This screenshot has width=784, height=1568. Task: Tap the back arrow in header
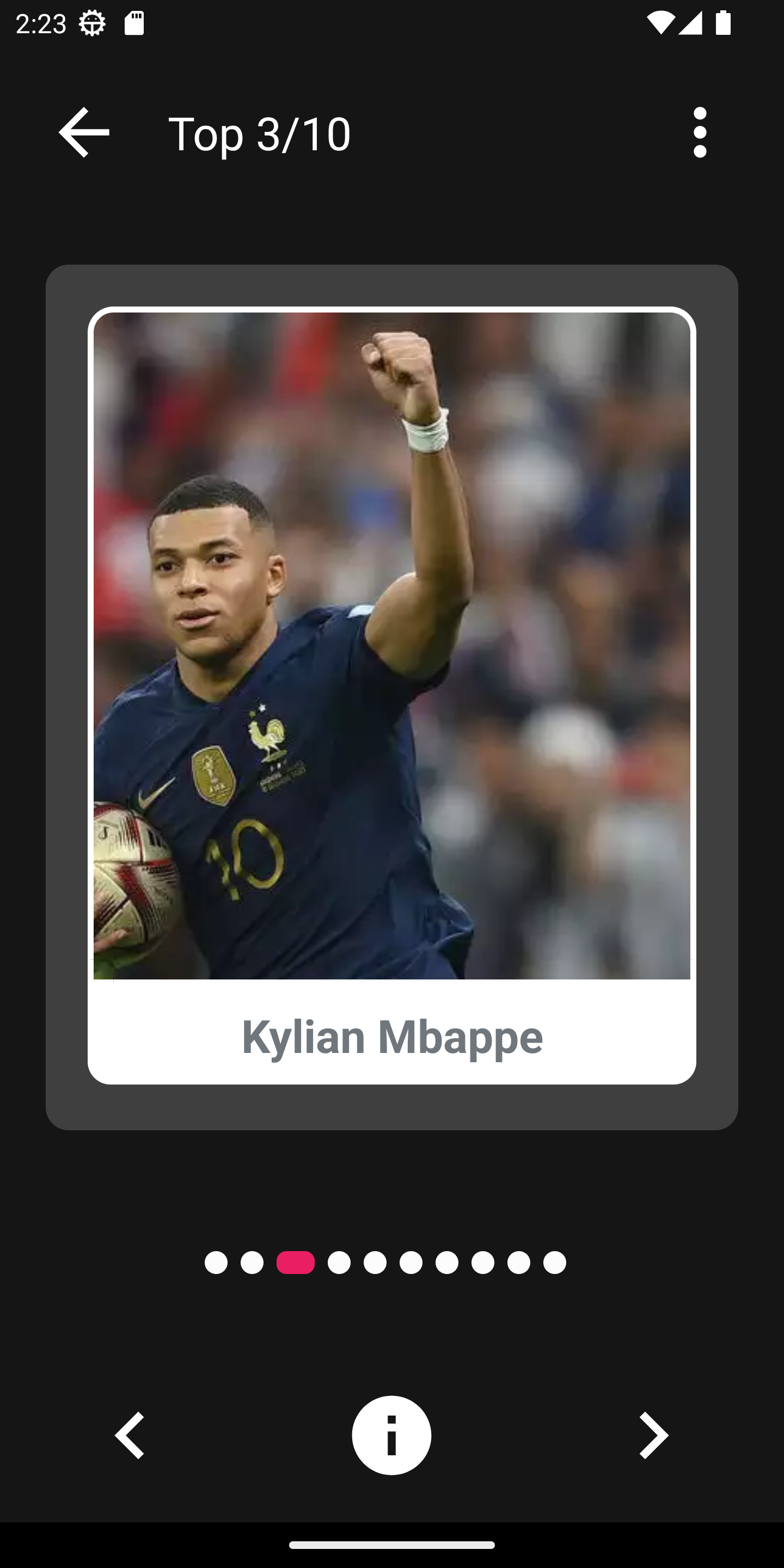[x=84, y=133]
